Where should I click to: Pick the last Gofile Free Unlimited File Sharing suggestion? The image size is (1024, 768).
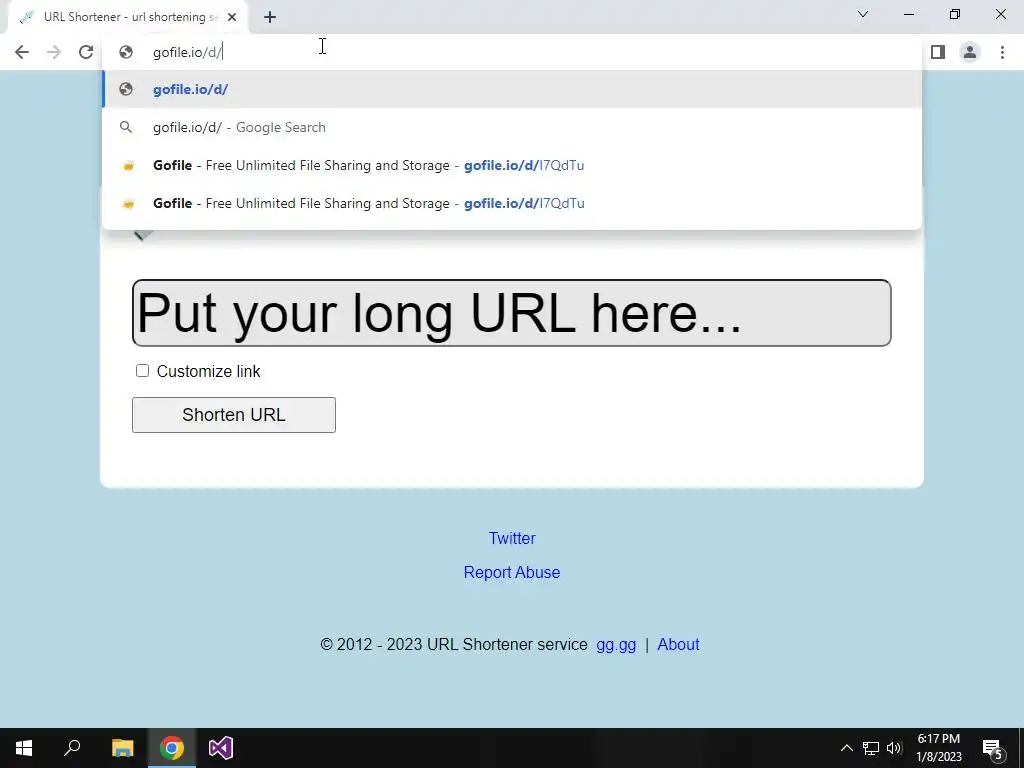513,203
